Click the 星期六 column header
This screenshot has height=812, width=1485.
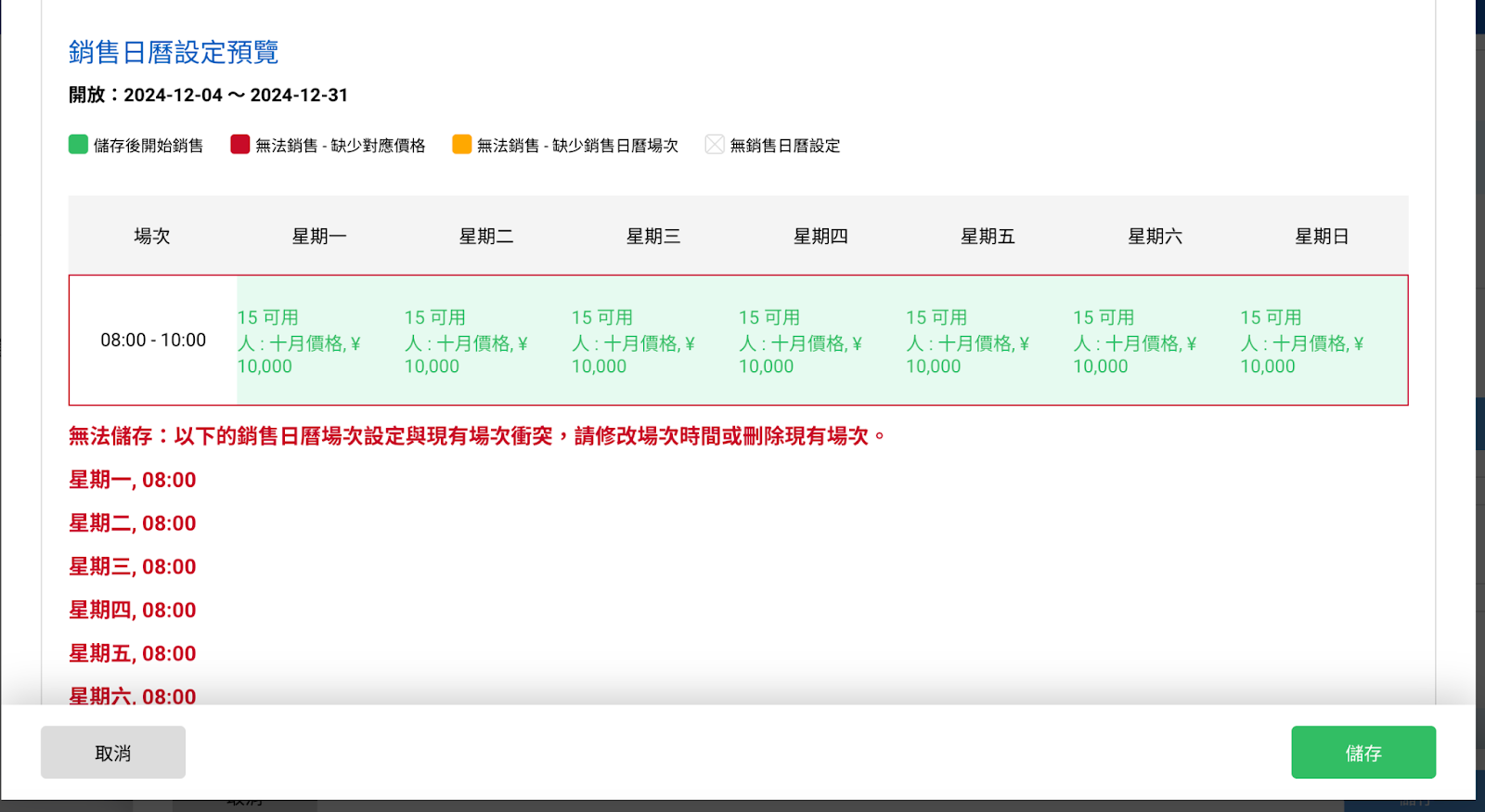coord(1155,236)
